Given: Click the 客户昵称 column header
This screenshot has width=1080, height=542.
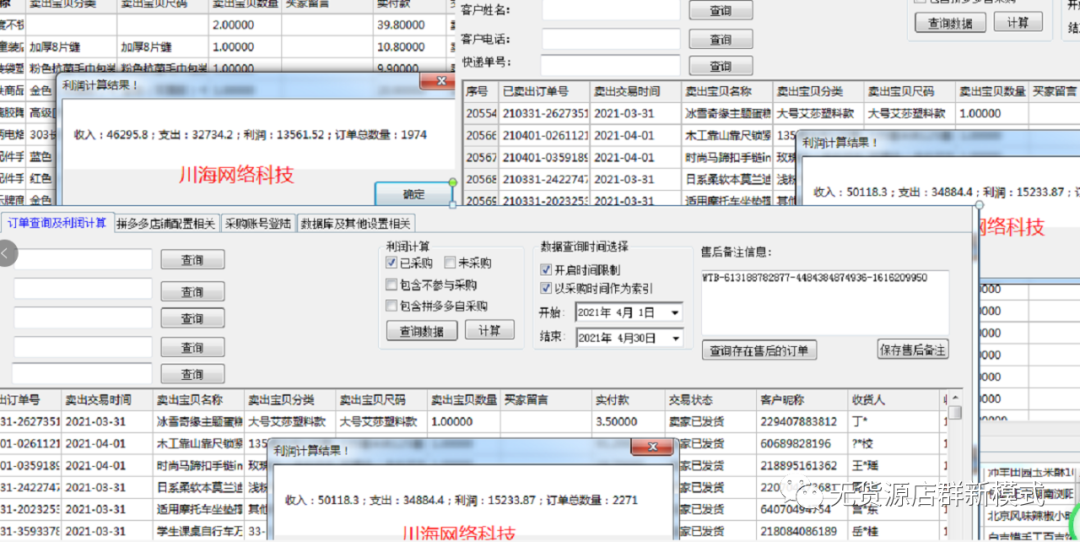Looking at the screenshot, I should click(x=802, y=399).
